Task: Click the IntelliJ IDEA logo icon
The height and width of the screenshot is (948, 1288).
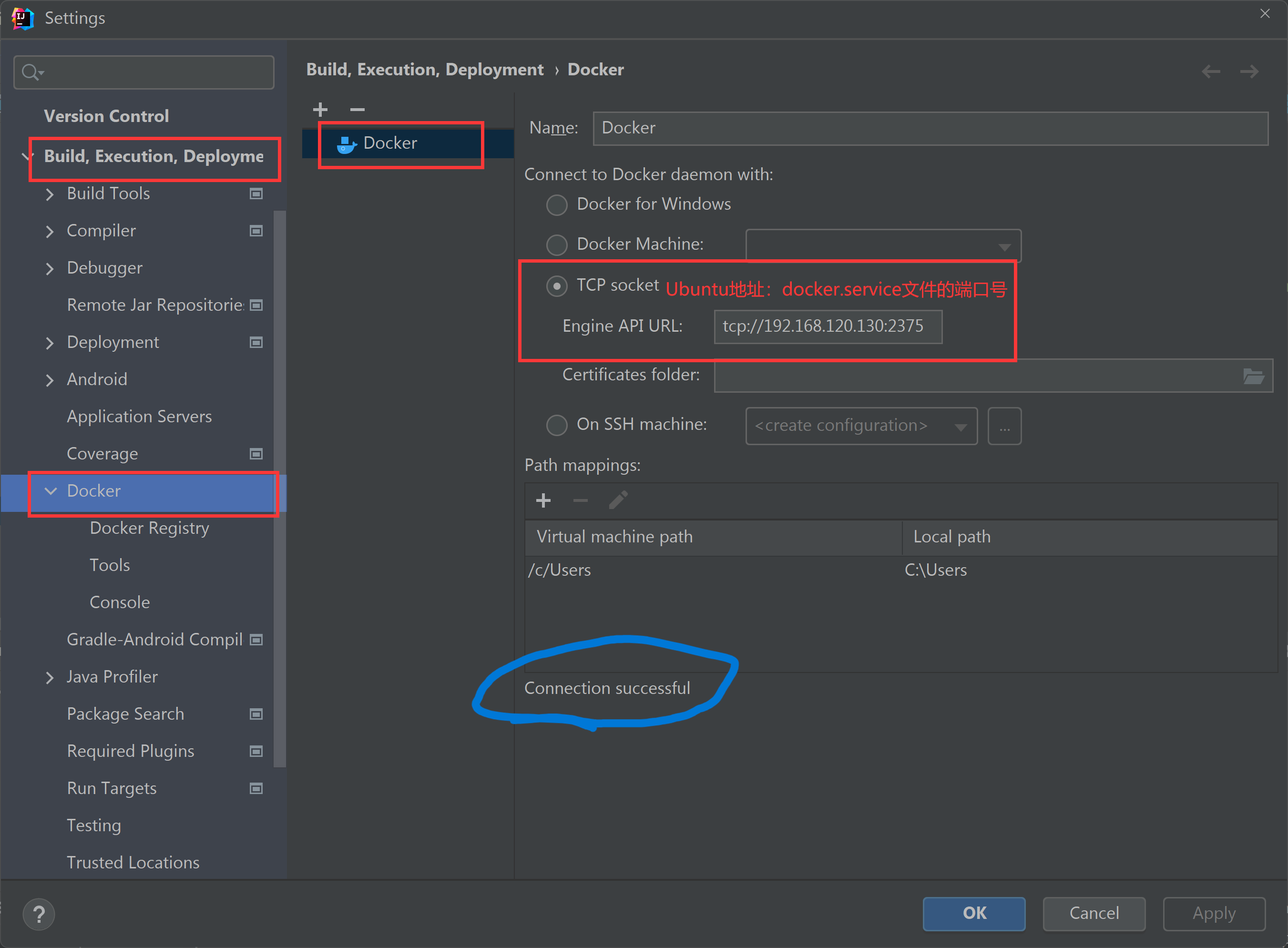Action: click(x=22, y=19)
